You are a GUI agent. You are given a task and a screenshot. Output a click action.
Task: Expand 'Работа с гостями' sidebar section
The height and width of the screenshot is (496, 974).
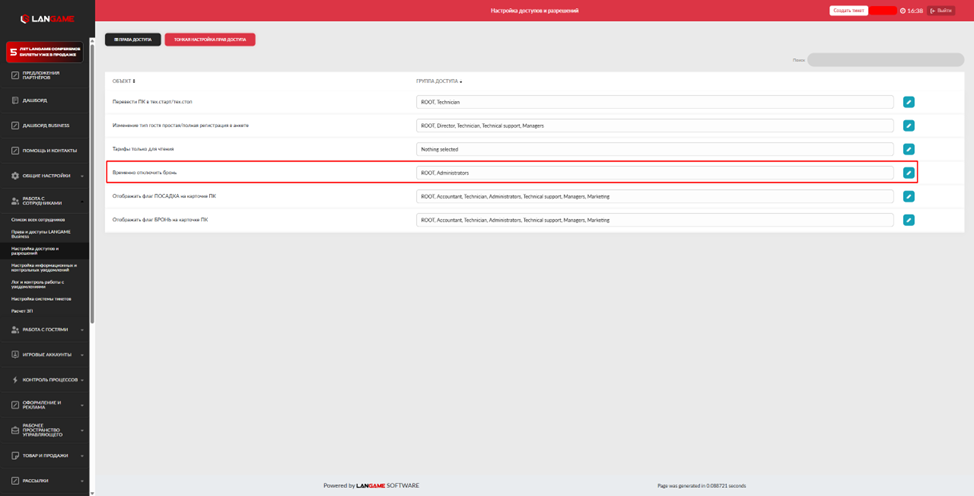(x=46, y=330)
